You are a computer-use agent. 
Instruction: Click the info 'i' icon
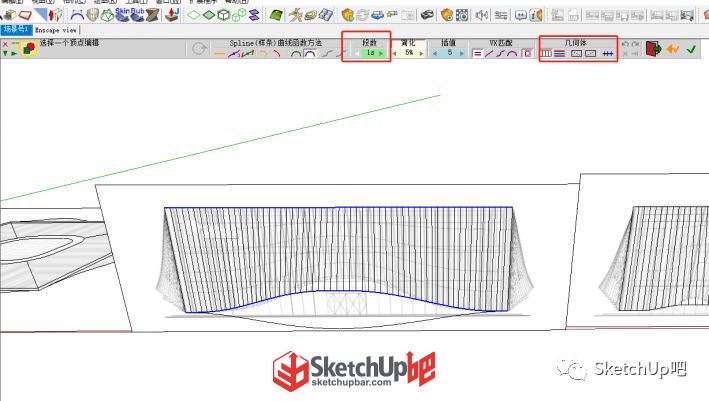tap(536, 15)
